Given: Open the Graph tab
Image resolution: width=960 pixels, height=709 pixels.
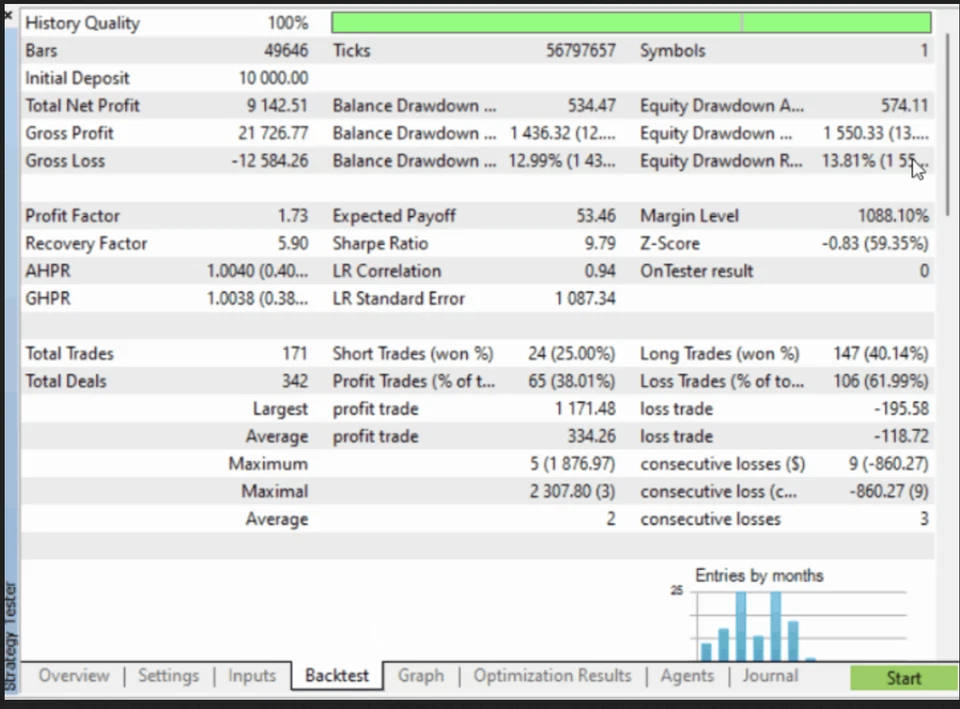Looking at the screenshot, I should tap(420, 676).
